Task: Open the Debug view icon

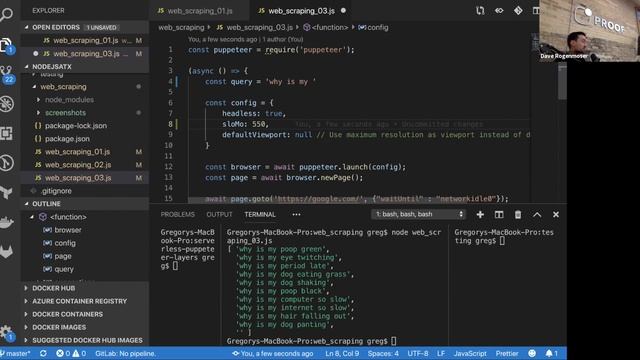Action: pyautogui.click(x=7, y=104)
